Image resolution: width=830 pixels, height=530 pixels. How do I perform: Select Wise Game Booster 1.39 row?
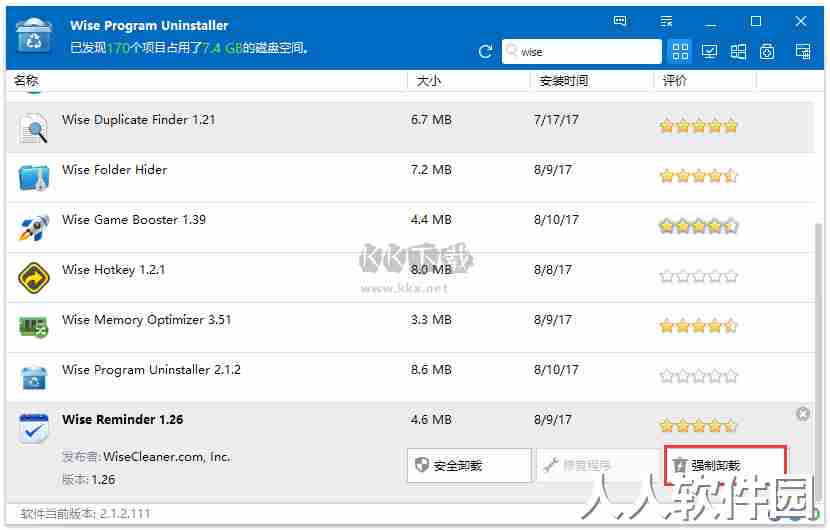pyautogui.click(x=410, y=227)
